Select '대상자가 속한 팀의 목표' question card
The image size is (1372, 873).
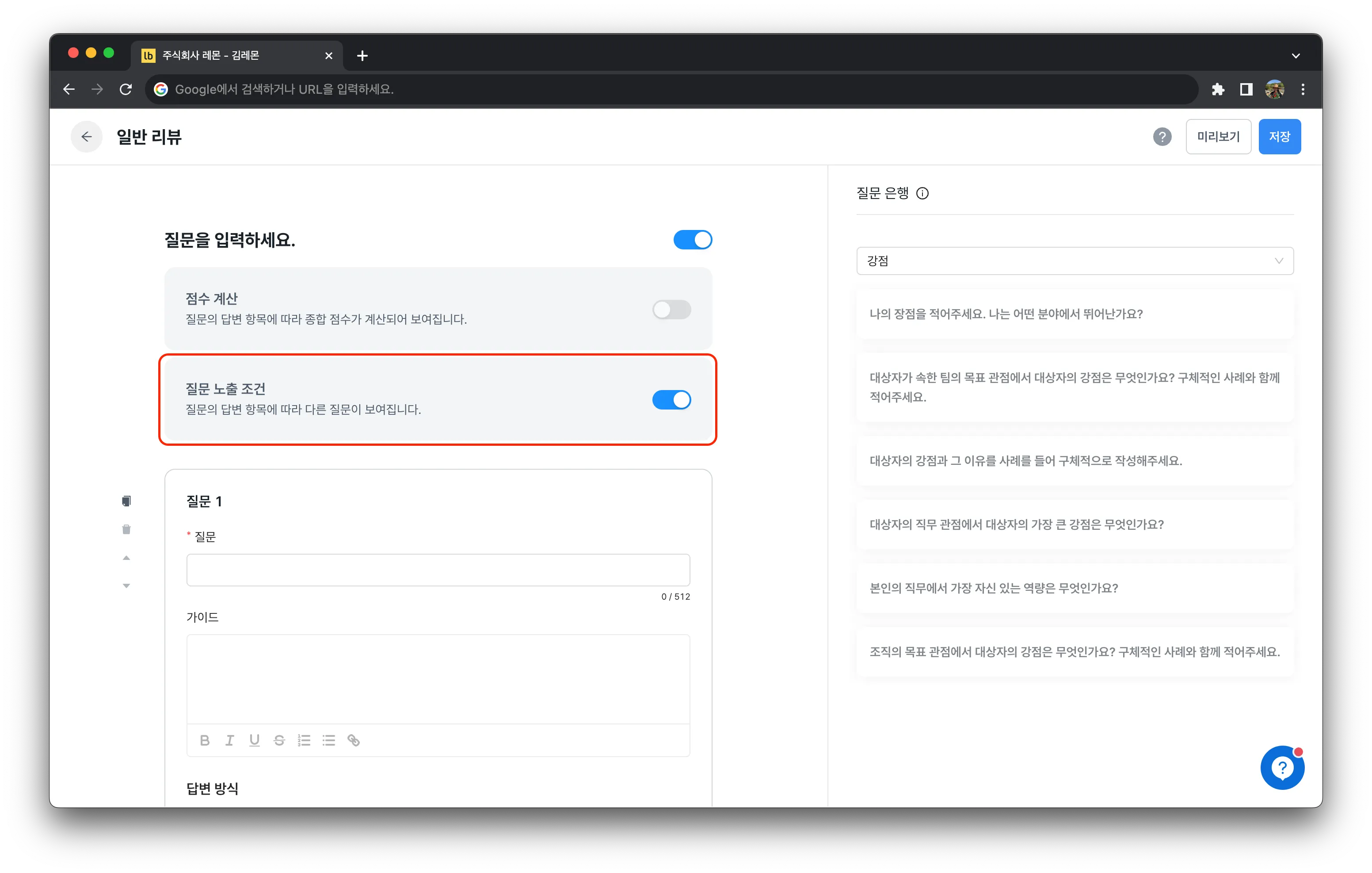coord(1075,387)
